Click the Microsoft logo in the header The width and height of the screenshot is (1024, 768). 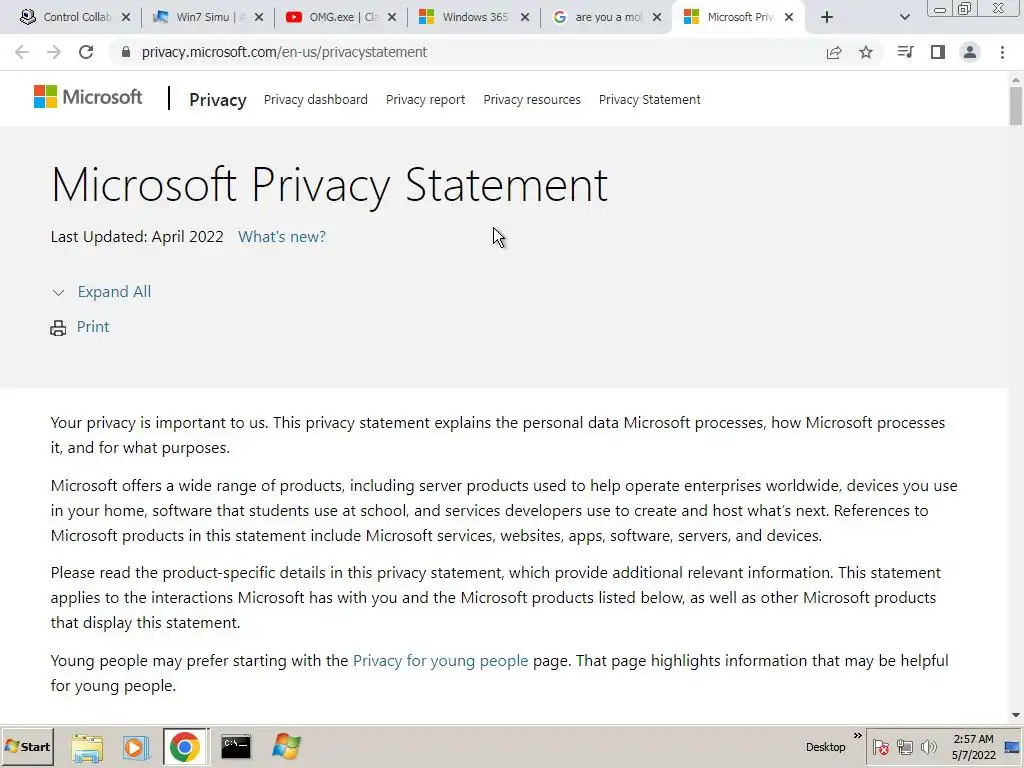click(x=88, y=97)
